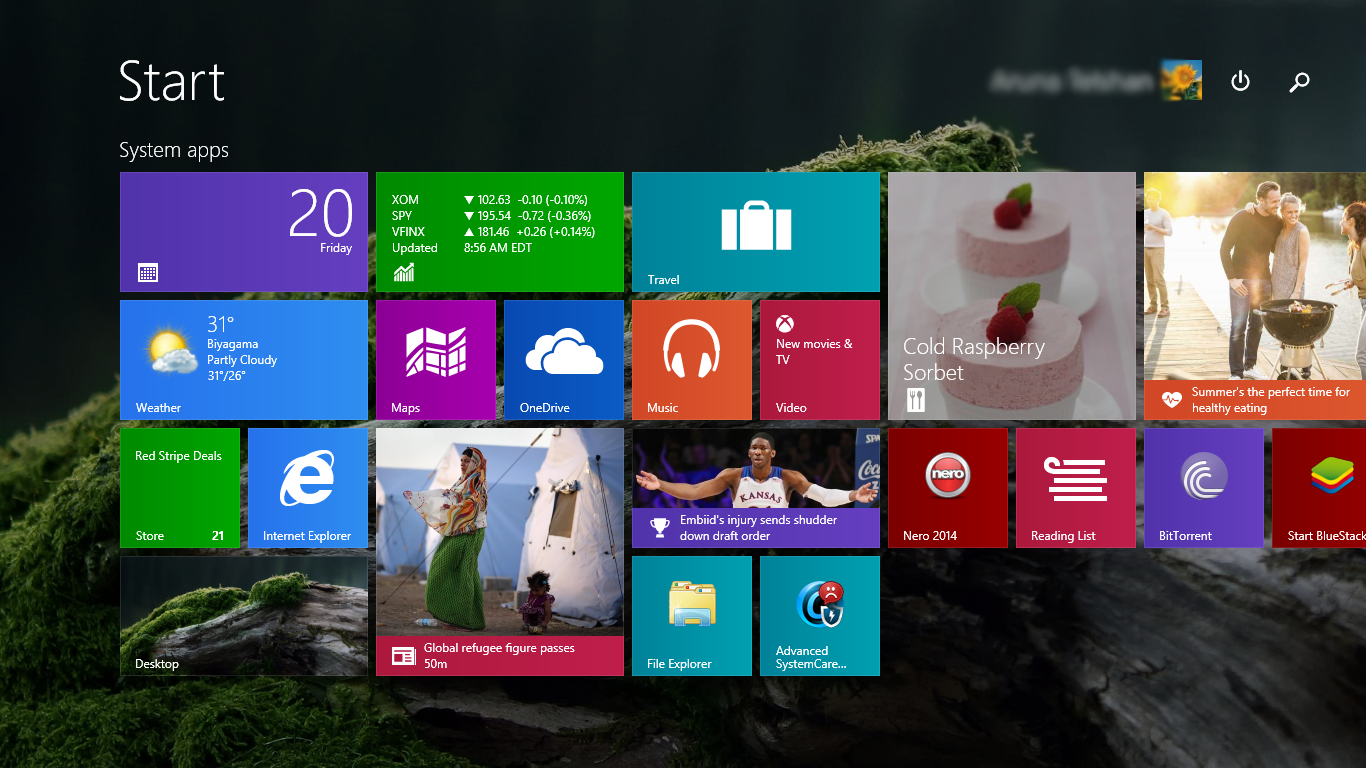This screenshot has height=768, width=1366.
Task: Click the Store update count 21
Action: [x=218, y=536]
